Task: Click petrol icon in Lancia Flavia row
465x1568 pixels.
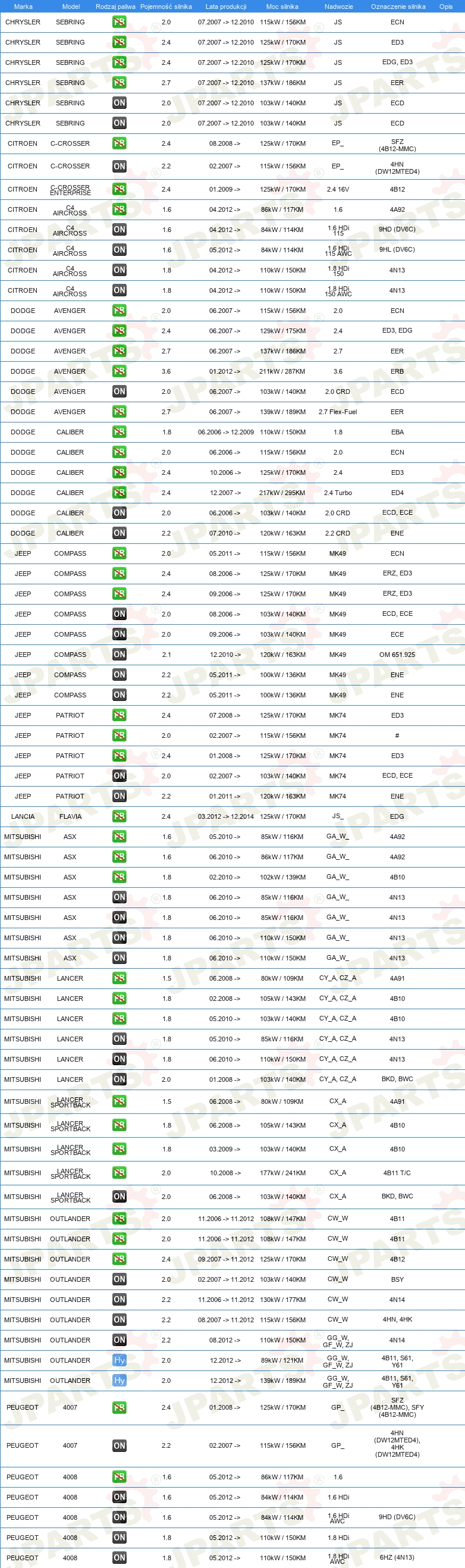Action: coord(120,817)
